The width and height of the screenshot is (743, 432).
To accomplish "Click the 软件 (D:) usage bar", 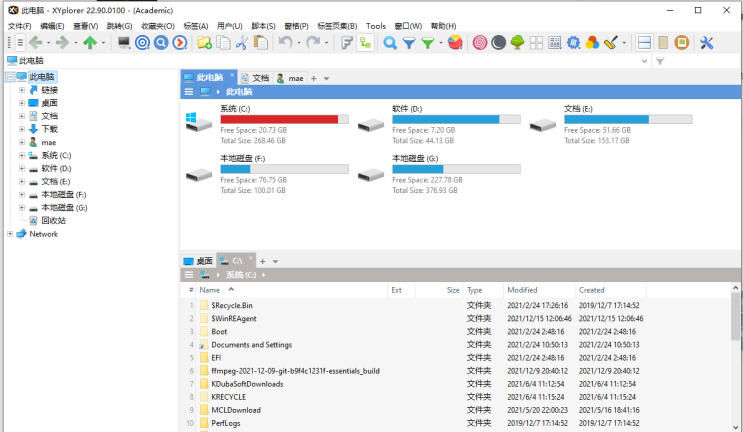I will [456, 119].
